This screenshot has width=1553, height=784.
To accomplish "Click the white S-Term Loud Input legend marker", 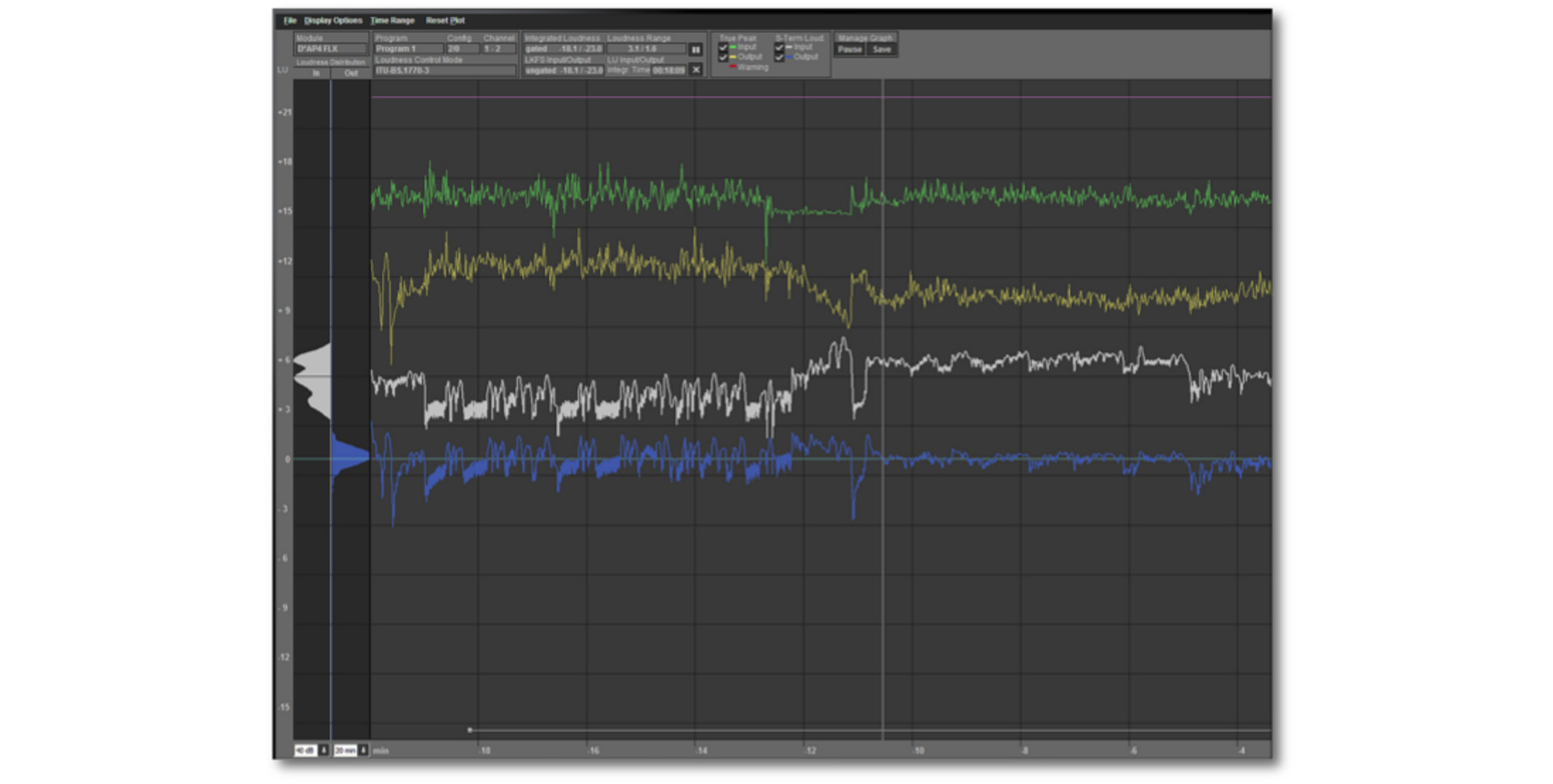I will pos(789,47).
